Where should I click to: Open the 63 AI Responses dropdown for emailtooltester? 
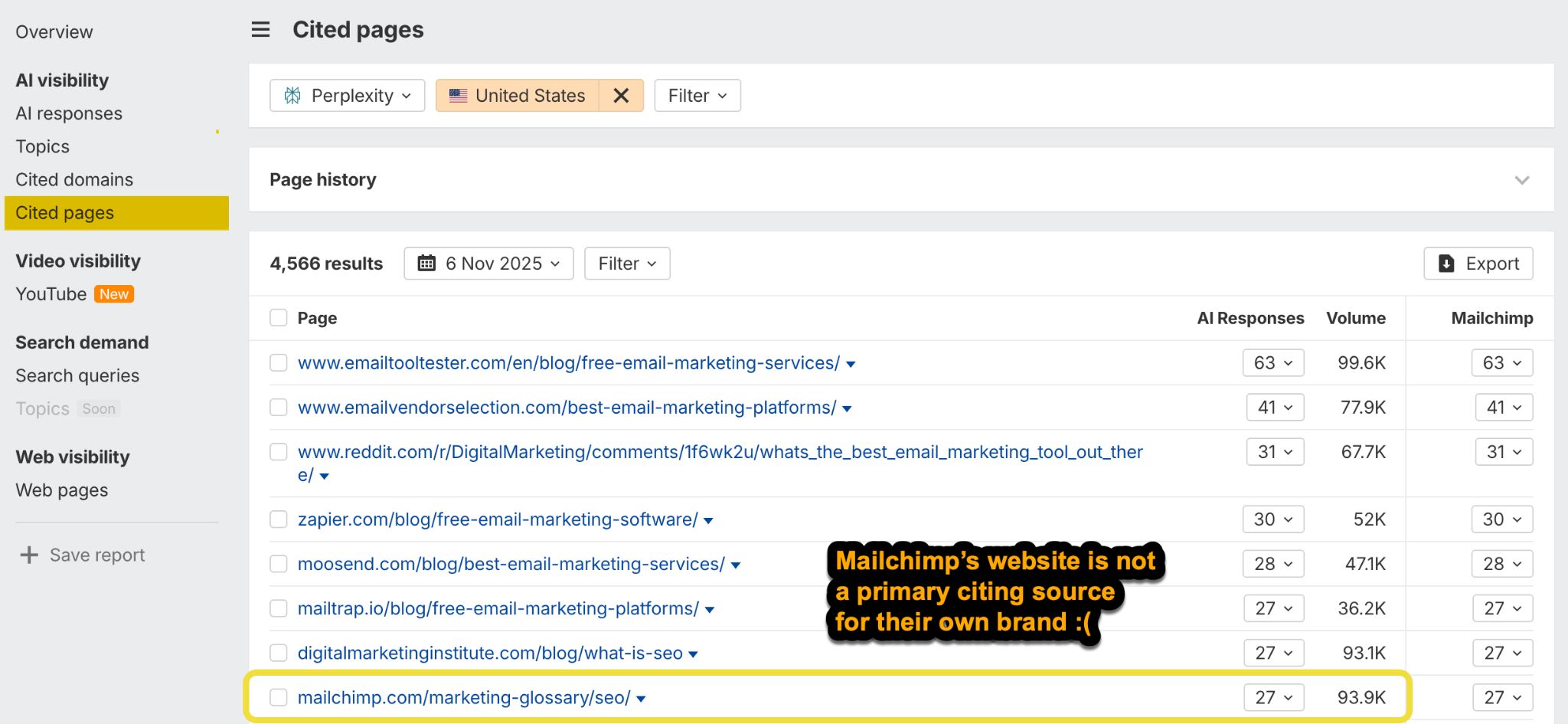(1272, 363)
